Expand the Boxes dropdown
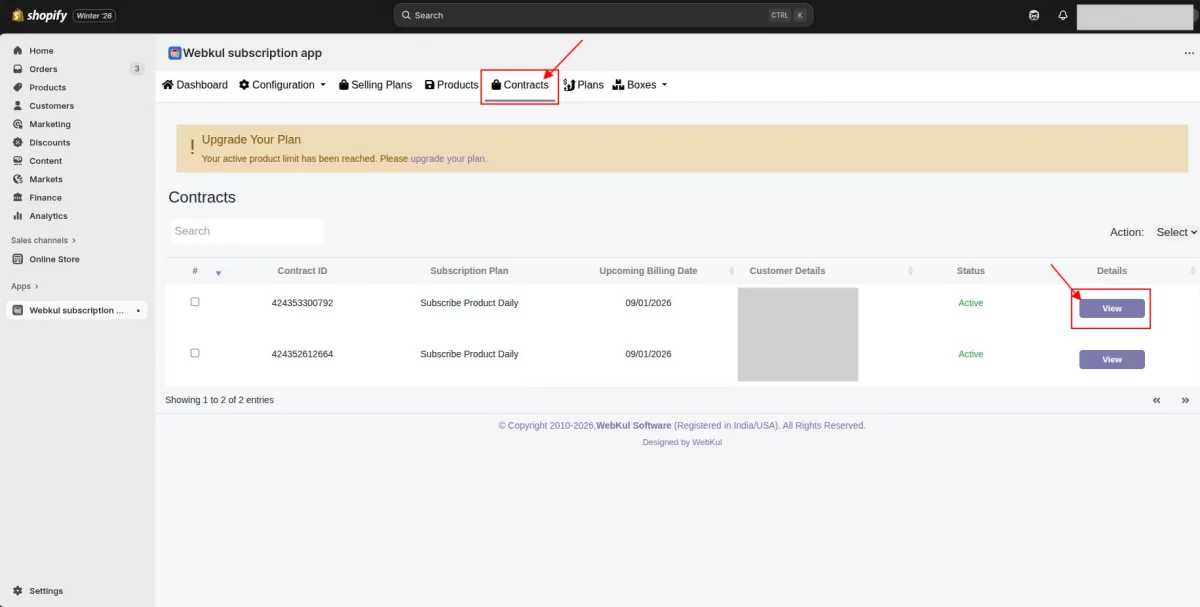 pyautogui.click(x=640, y=85)
